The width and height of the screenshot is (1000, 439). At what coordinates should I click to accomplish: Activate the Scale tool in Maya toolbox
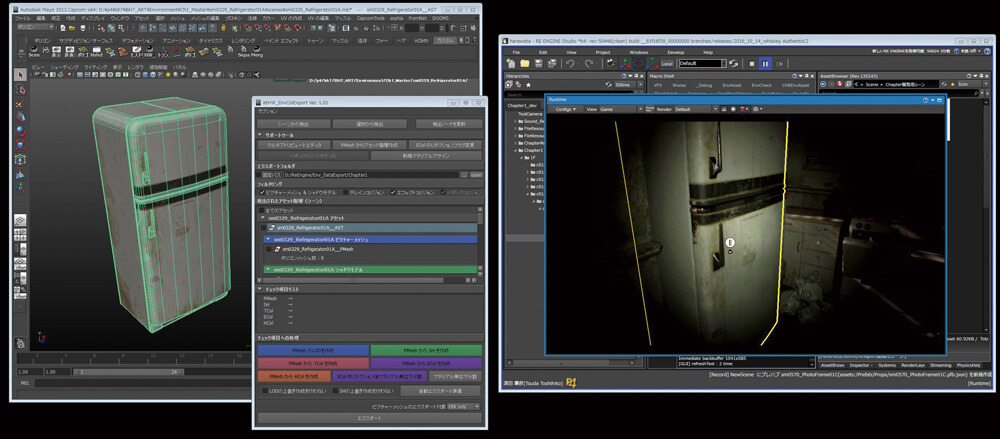20,145
